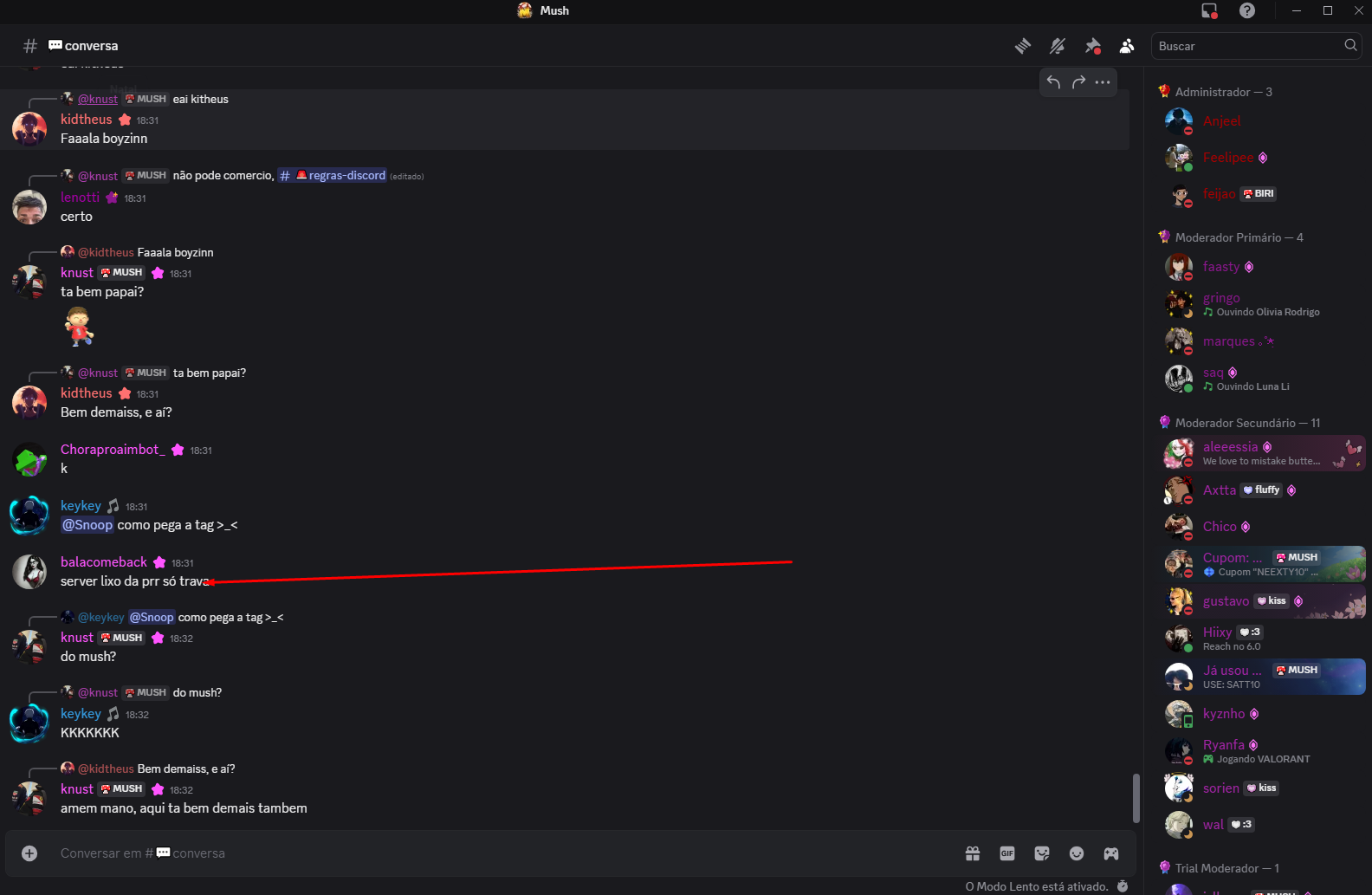Click knust's MUSH server tag on do mush?
Image resolution: width=1372 pixels, height=895 pixels.
pos(121,638)
